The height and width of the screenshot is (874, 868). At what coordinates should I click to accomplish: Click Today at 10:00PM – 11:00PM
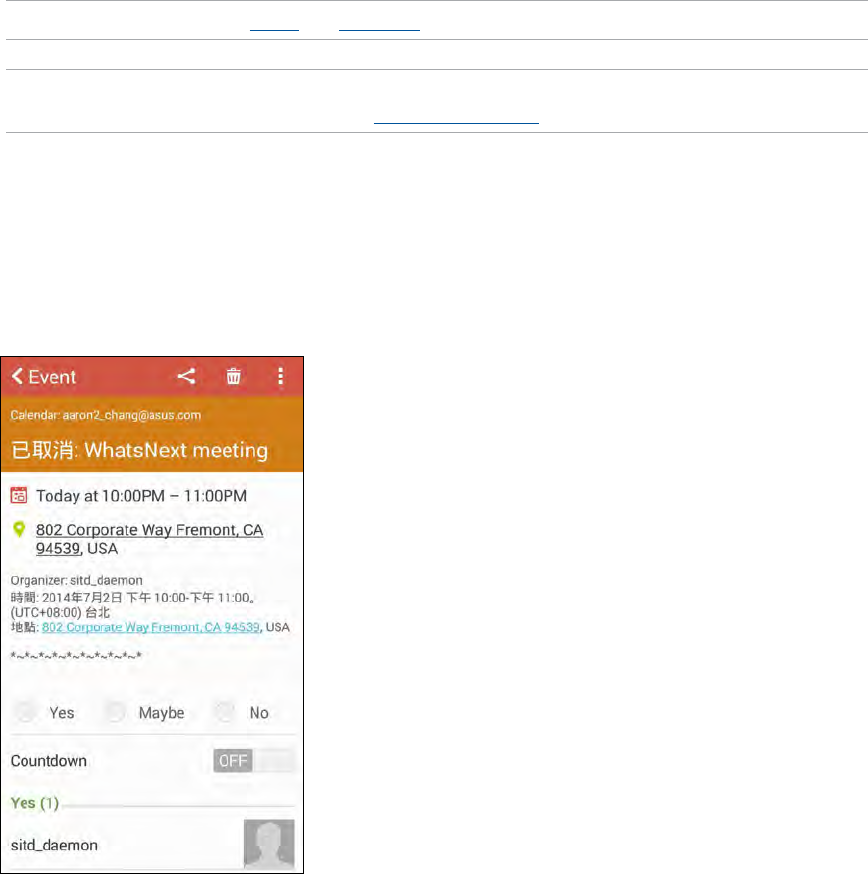[x=142, y=496]
